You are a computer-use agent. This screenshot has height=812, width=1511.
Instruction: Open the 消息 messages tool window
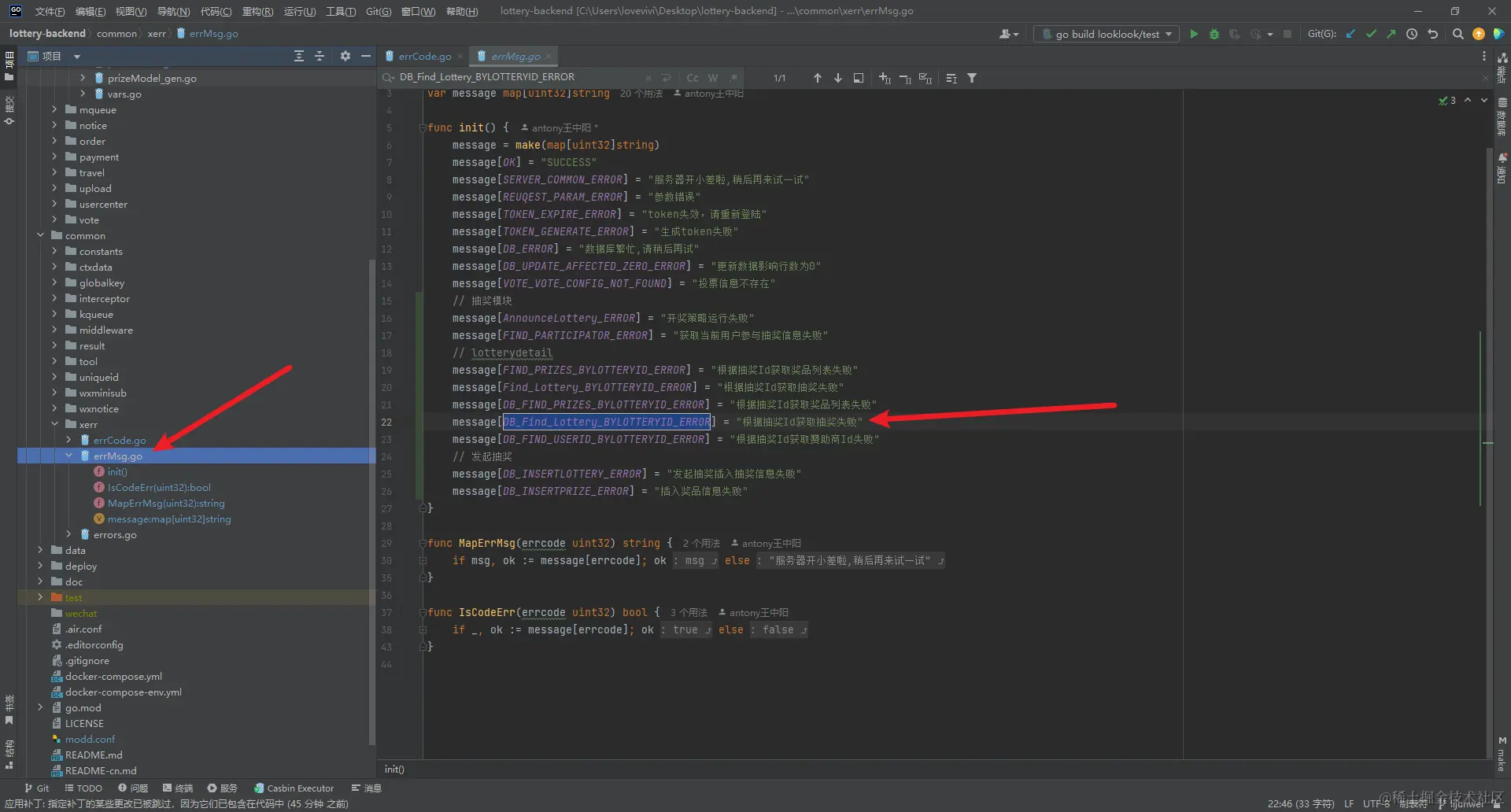(x=367, y=788)
